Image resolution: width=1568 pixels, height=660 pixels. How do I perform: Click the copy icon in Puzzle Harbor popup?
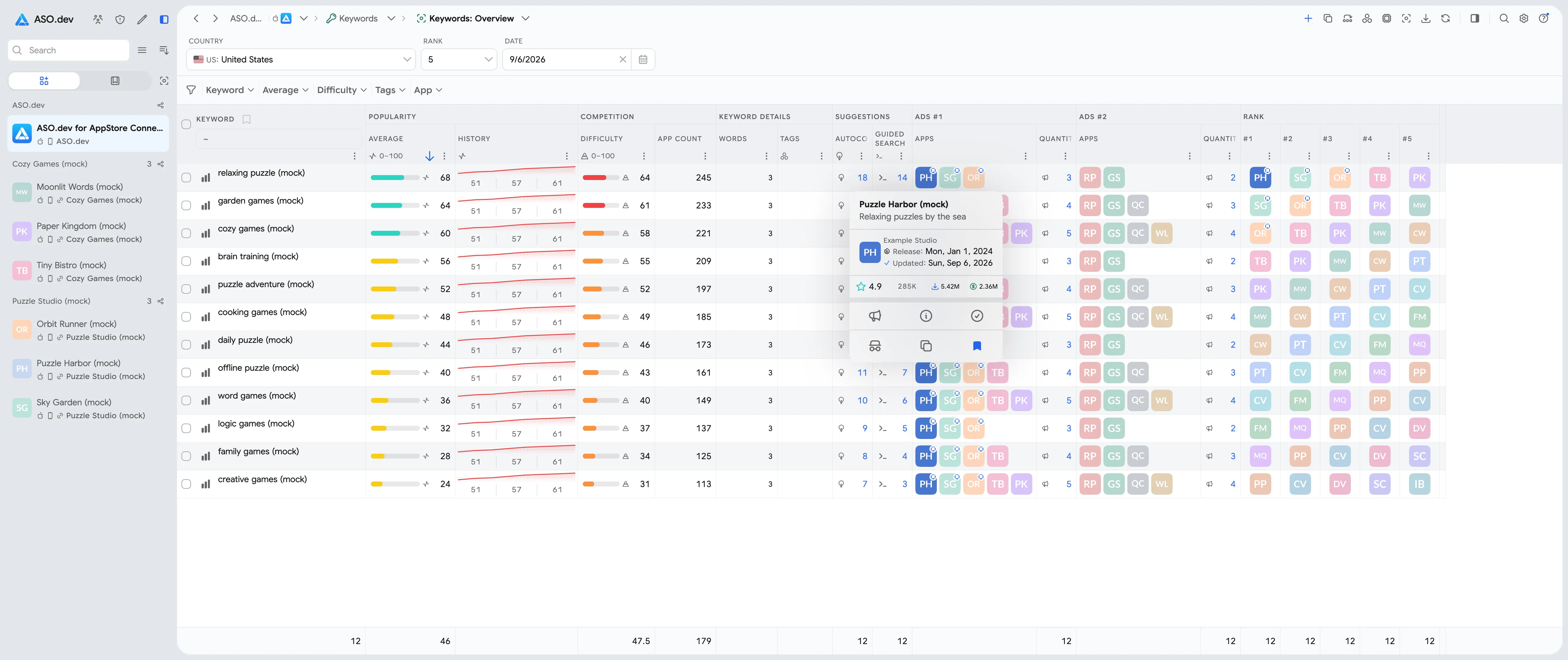pyautogui.click(x=926, y=346)
